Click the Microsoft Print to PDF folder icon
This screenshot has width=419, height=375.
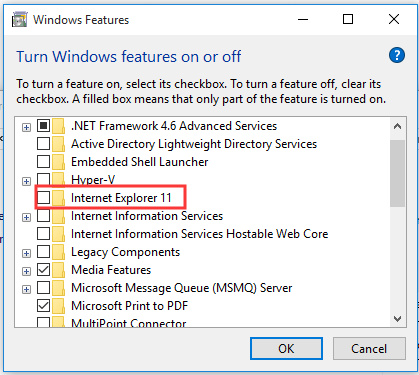(x=58, y=306)
